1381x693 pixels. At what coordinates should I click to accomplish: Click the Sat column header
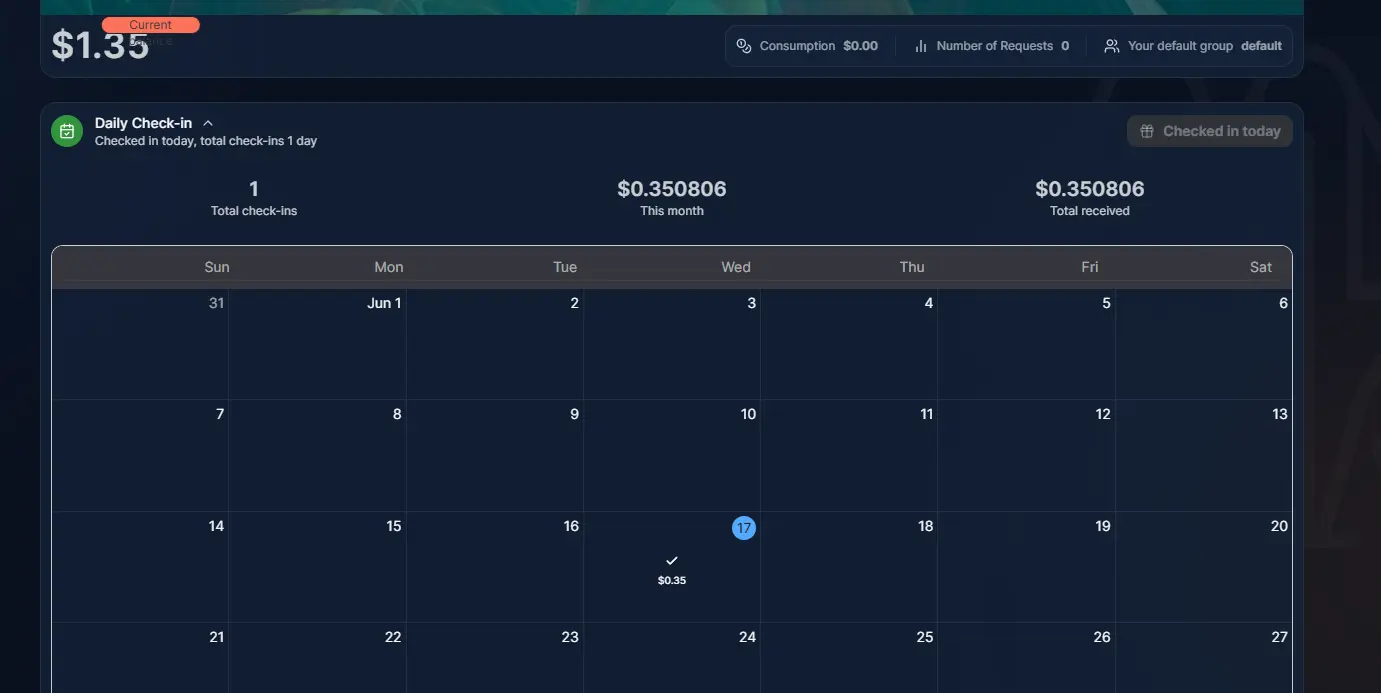pos(1261,267)
